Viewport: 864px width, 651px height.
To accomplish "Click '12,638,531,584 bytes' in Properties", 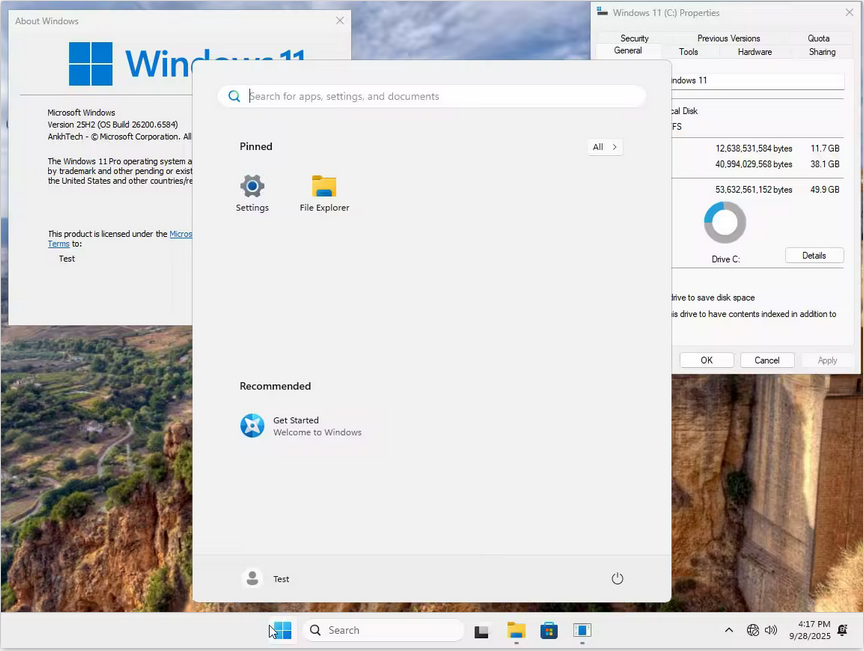I will (754, 149).
